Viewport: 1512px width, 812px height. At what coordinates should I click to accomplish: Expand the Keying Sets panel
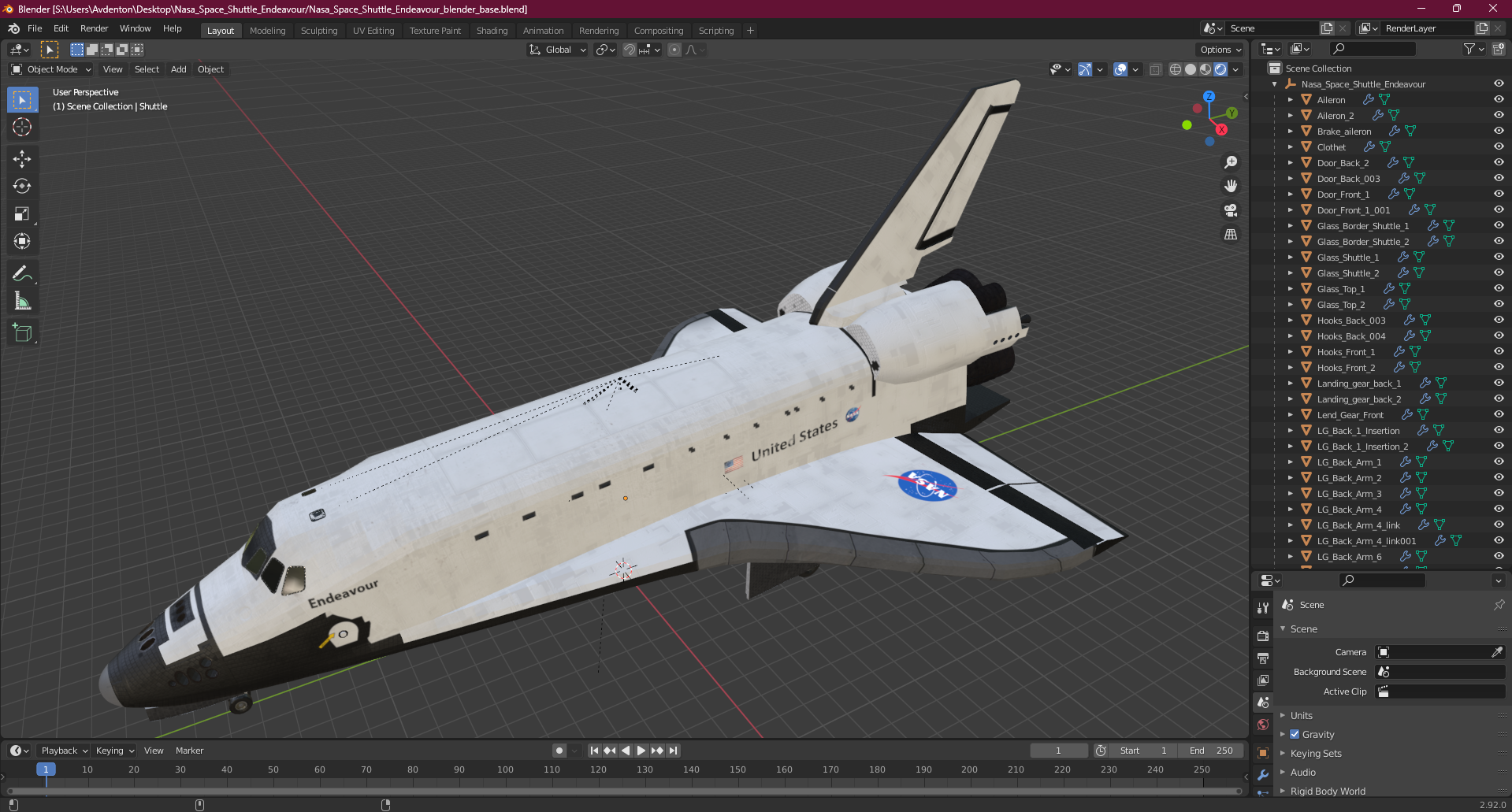tap(1315, 754)
